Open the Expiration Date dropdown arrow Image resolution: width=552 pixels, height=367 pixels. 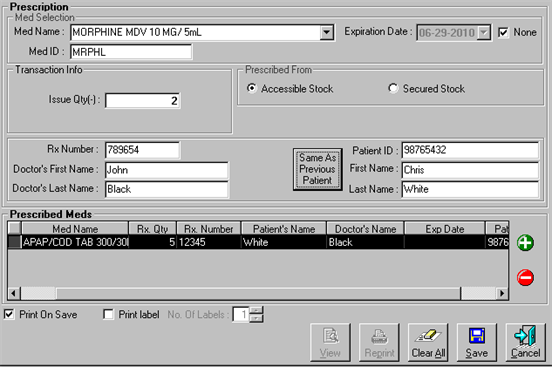pyautogui.click(x=484, y=33)
